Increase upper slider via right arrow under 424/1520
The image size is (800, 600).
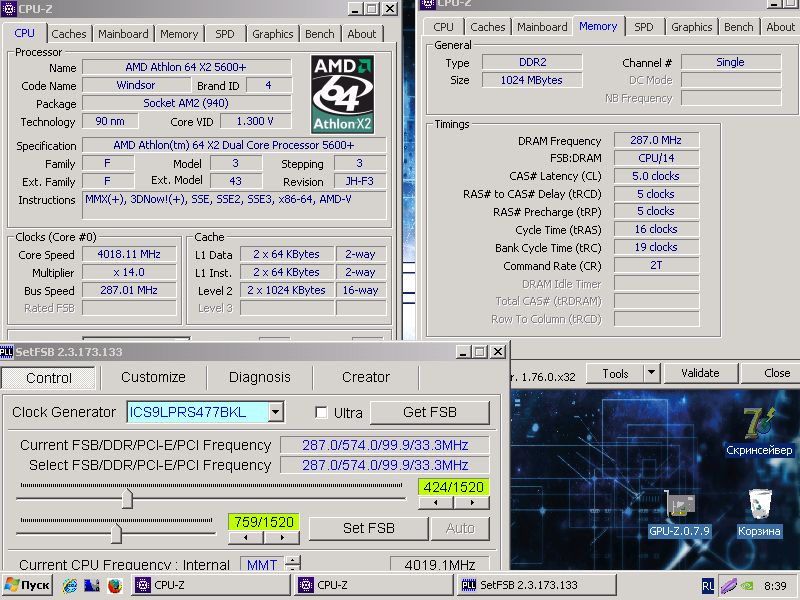[472, 503]
